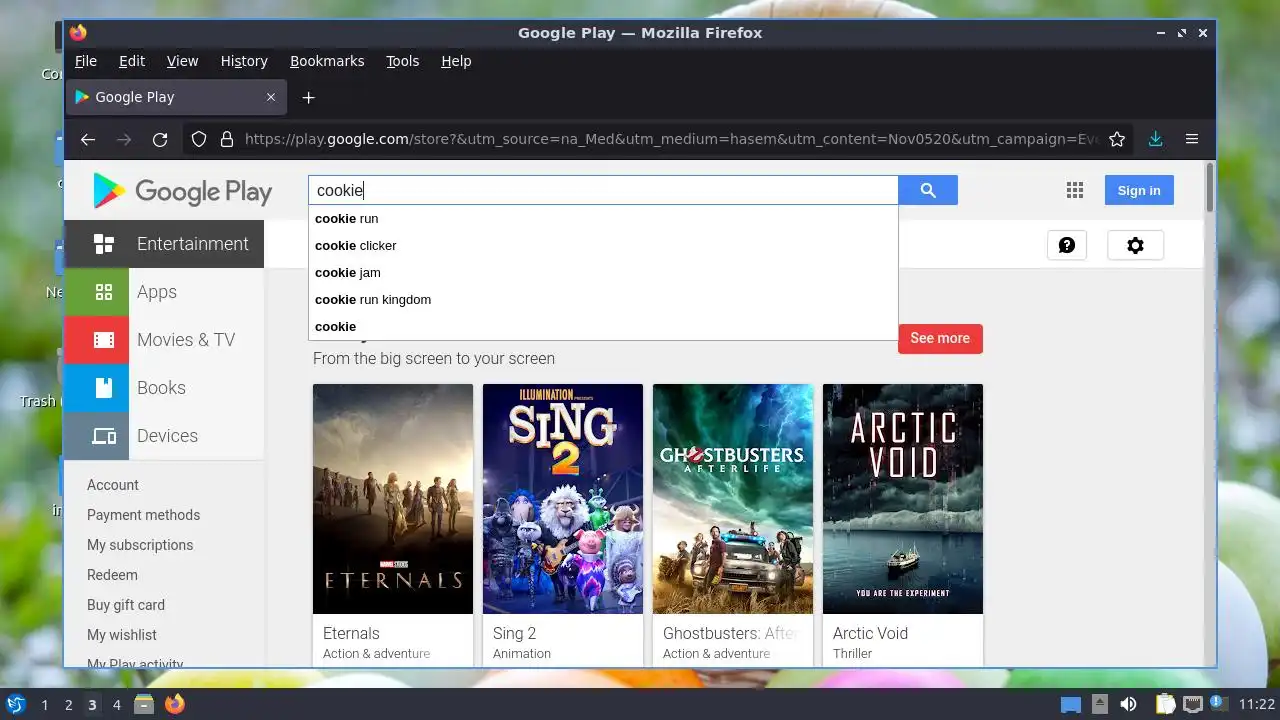
Task: Click the volume speaker tray icon
Action: pyautogui.click(x=1128, y=704)
